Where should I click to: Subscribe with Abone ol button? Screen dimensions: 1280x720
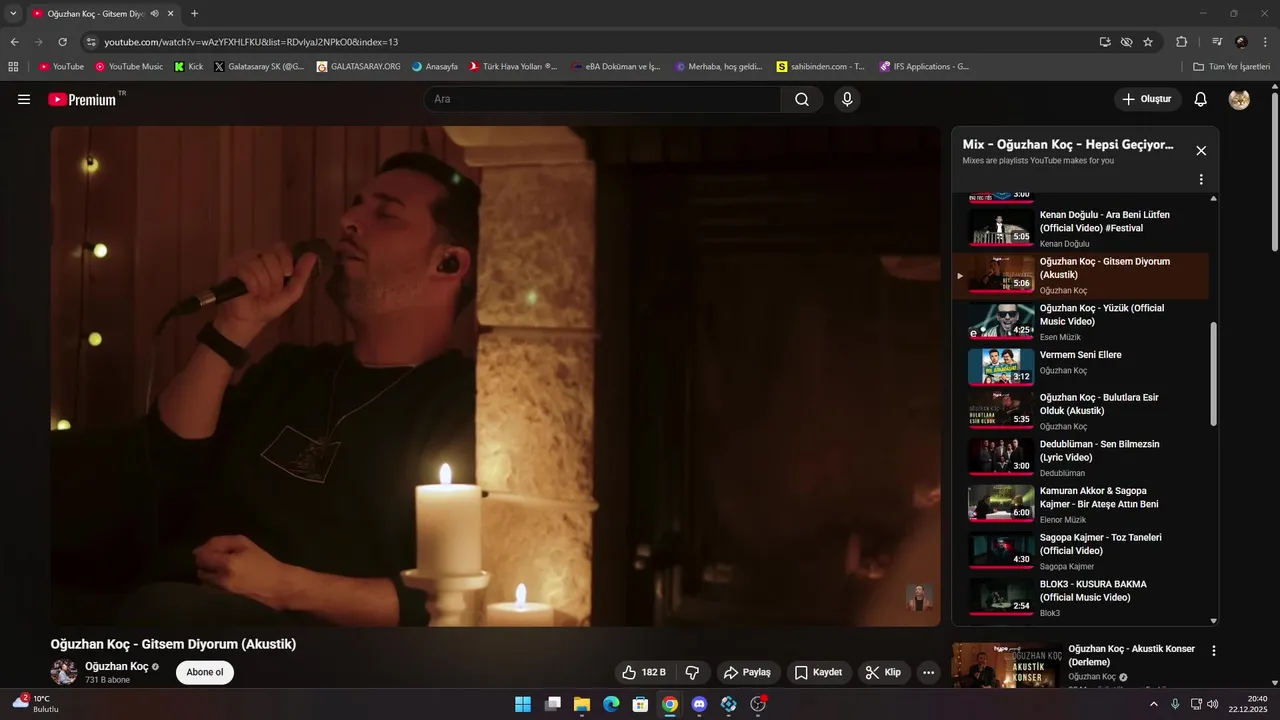(205, 672)
